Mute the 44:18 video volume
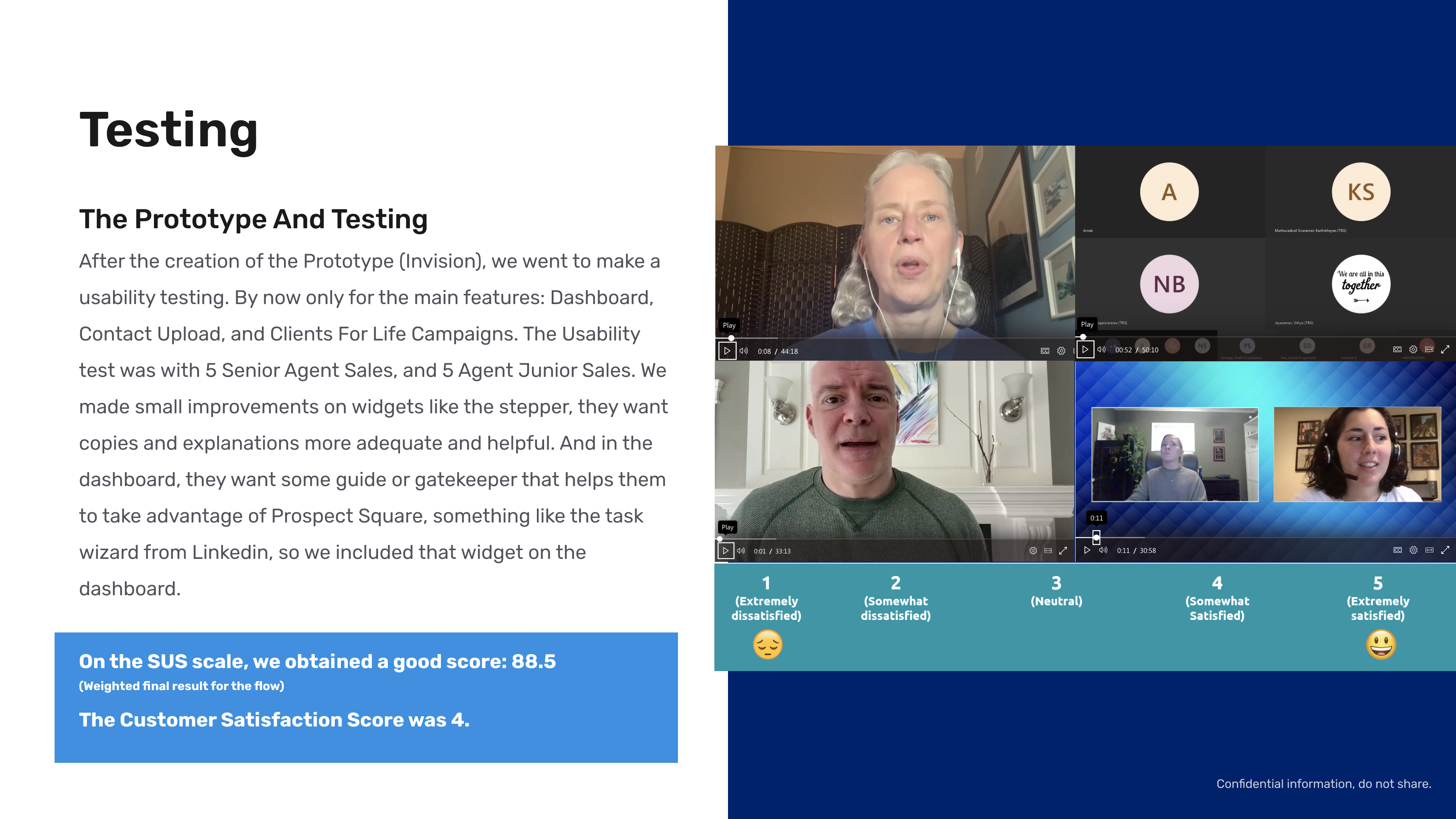Image resolution: width=1456 pixels, height=819 pixels. 744,351
